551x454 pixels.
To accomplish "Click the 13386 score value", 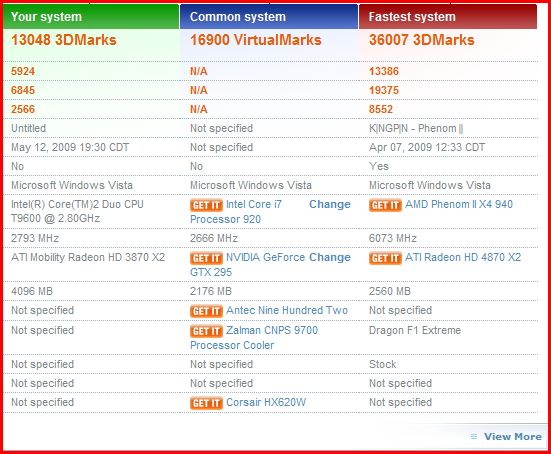I will pyautogui.click(x=384, y=71).
